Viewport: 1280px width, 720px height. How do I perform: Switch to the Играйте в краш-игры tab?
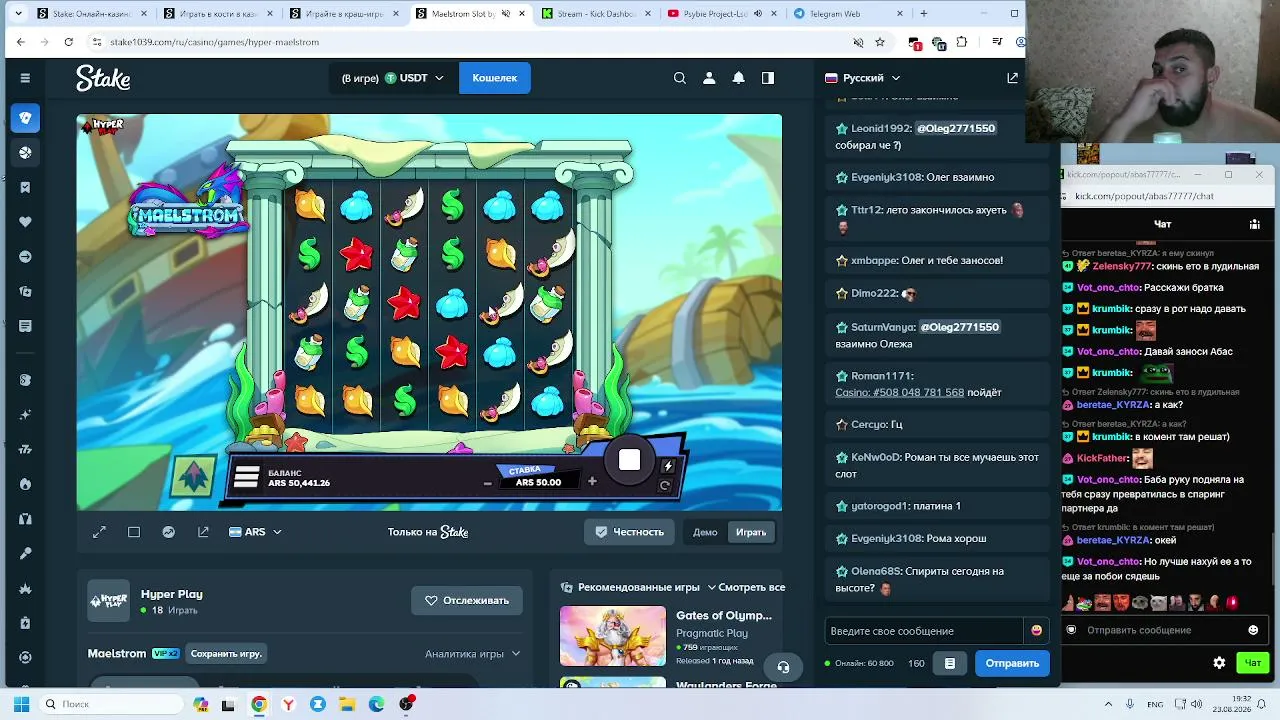tap(344, 14)
